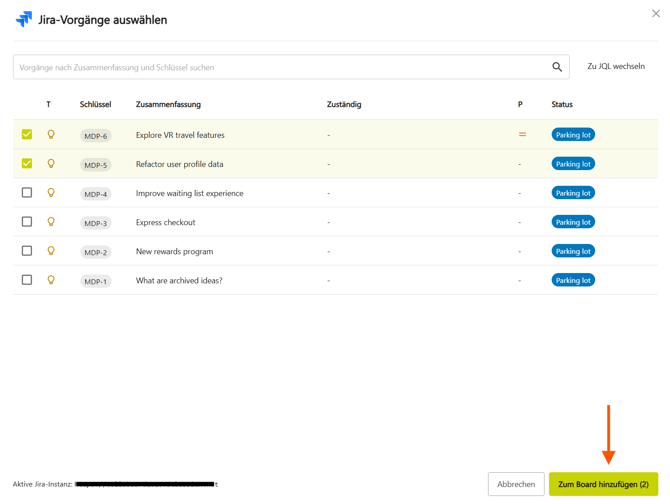The height and width of the screenshot is (504, 670).
Task: Uncheck the MDP-5 issue checkbox
Action: [27, 163]
